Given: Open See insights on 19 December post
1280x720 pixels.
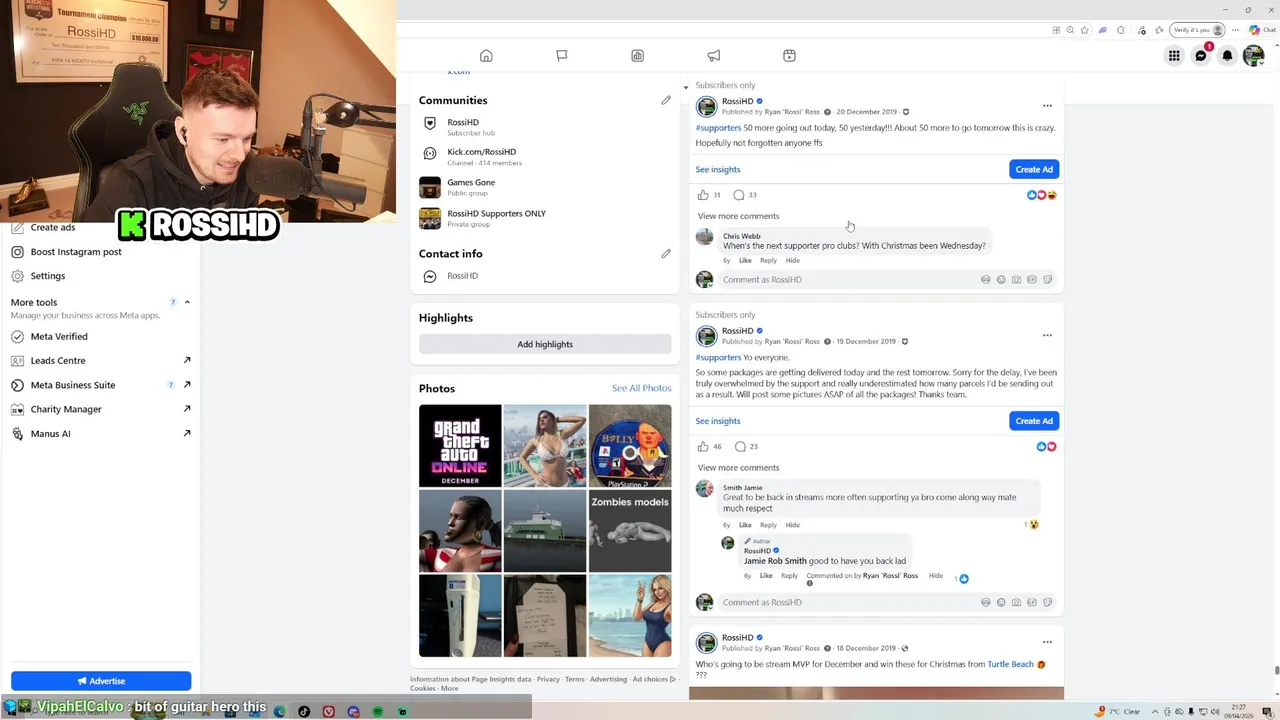Looking at the screenshot, I should coord(718,421).
